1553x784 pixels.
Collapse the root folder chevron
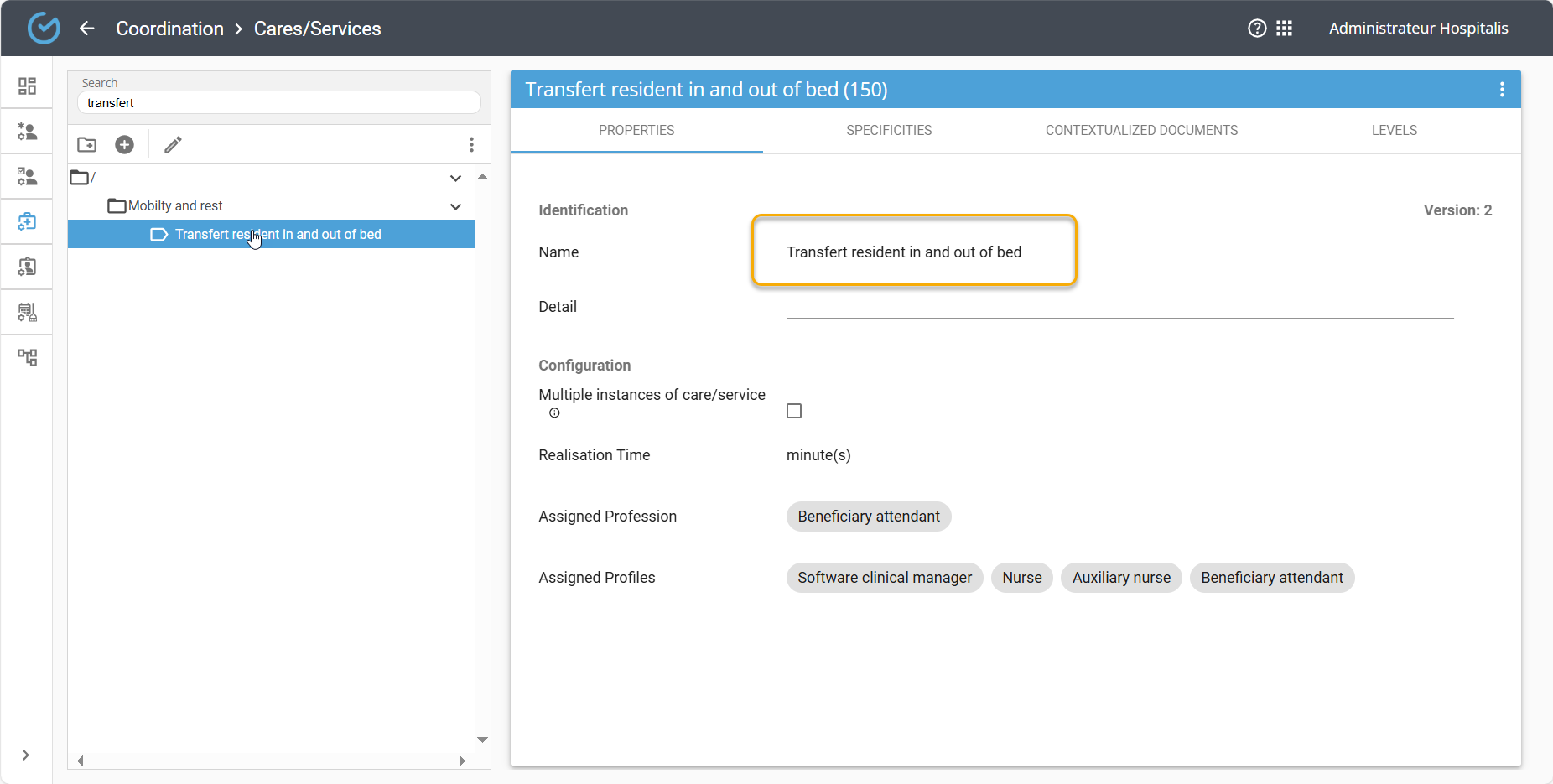tap(455, 178)
